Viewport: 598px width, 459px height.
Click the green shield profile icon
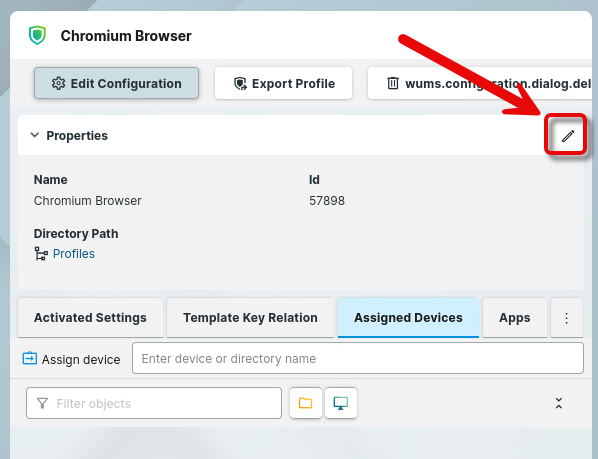coord(37,35)
